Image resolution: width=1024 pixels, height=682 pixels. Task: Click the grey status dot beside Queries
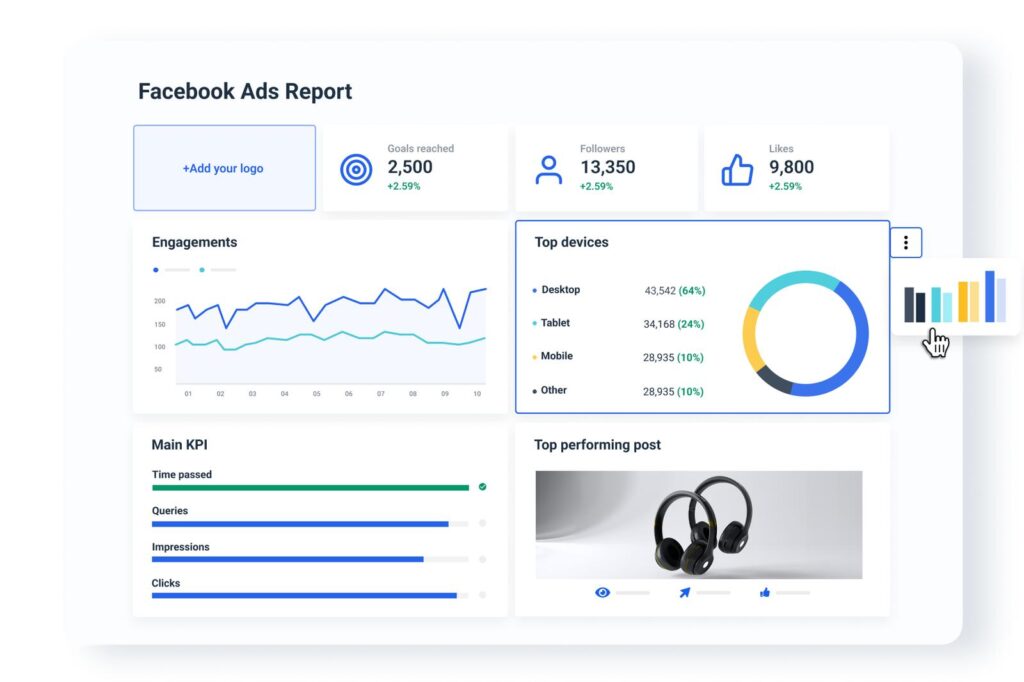point(483,523)
